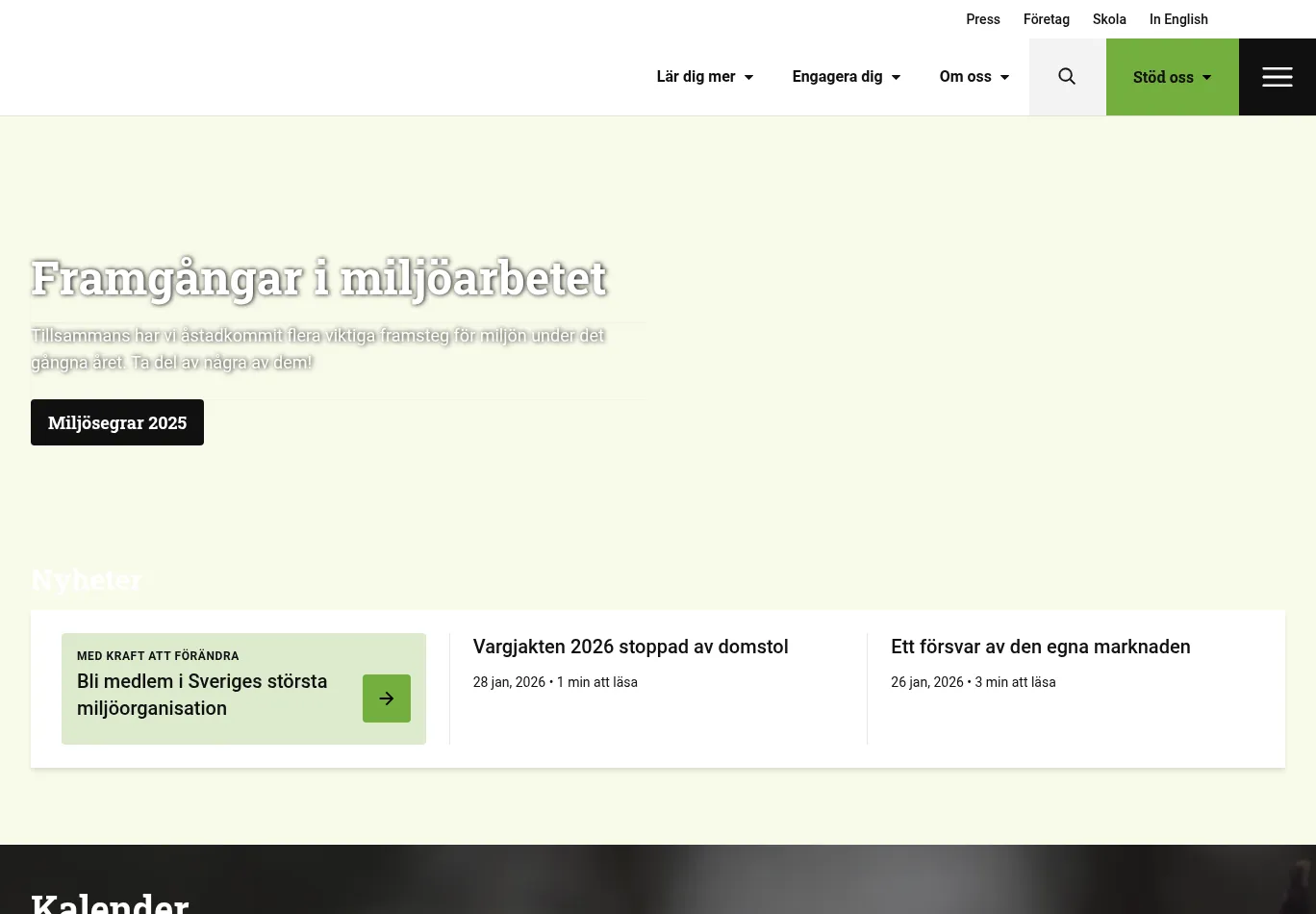Image resolution: width=1316 pixels, height=914 pixels.
Task: Click the Nyheter section heading
Action: pyautogui.click(x=87, y=580)
